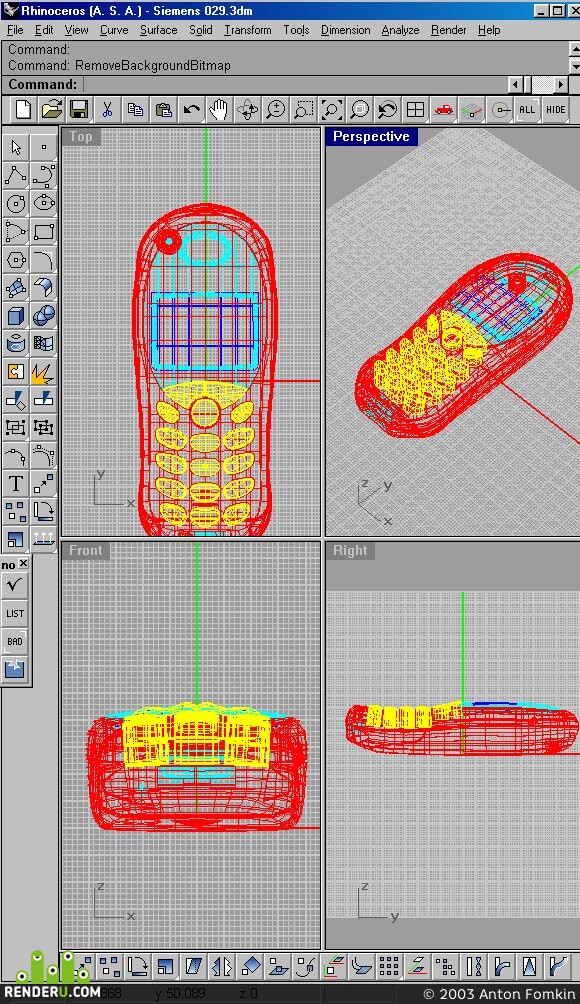
Task: Select the pointer arrow tool
Action: pos(15,147)
